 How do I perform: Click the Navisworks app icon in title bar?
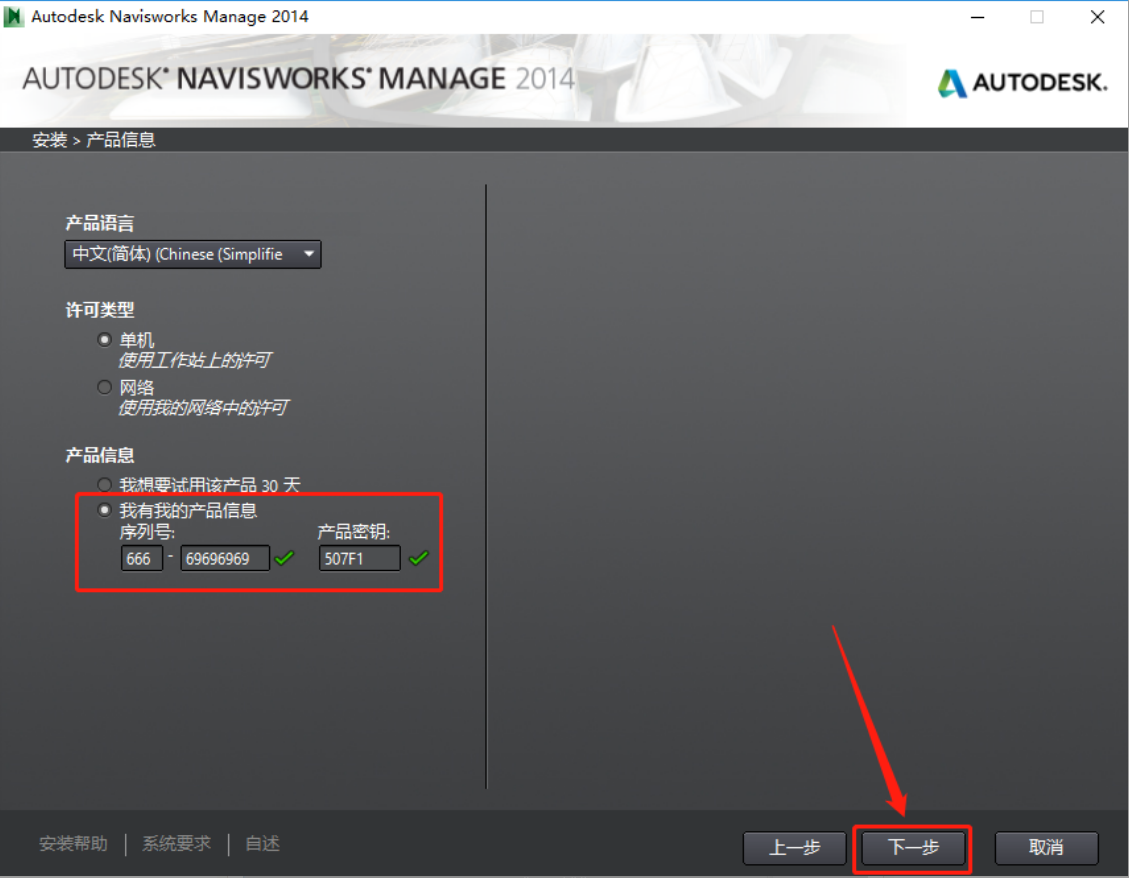coord(14,17)
